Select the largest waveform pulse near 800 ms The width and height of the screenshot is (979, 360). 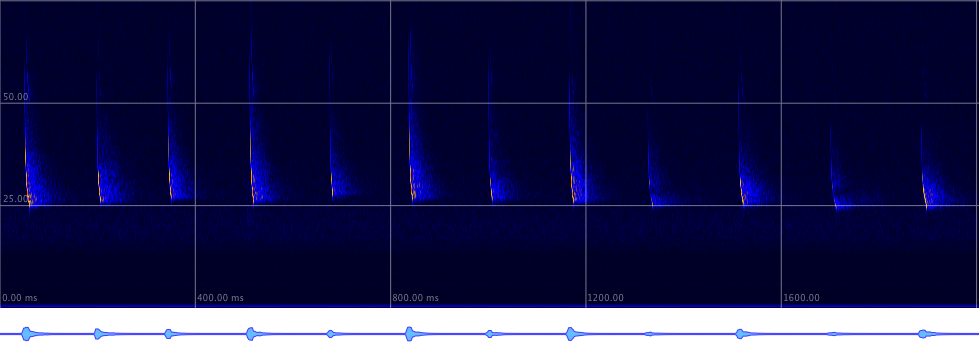(x=409, y=334)
